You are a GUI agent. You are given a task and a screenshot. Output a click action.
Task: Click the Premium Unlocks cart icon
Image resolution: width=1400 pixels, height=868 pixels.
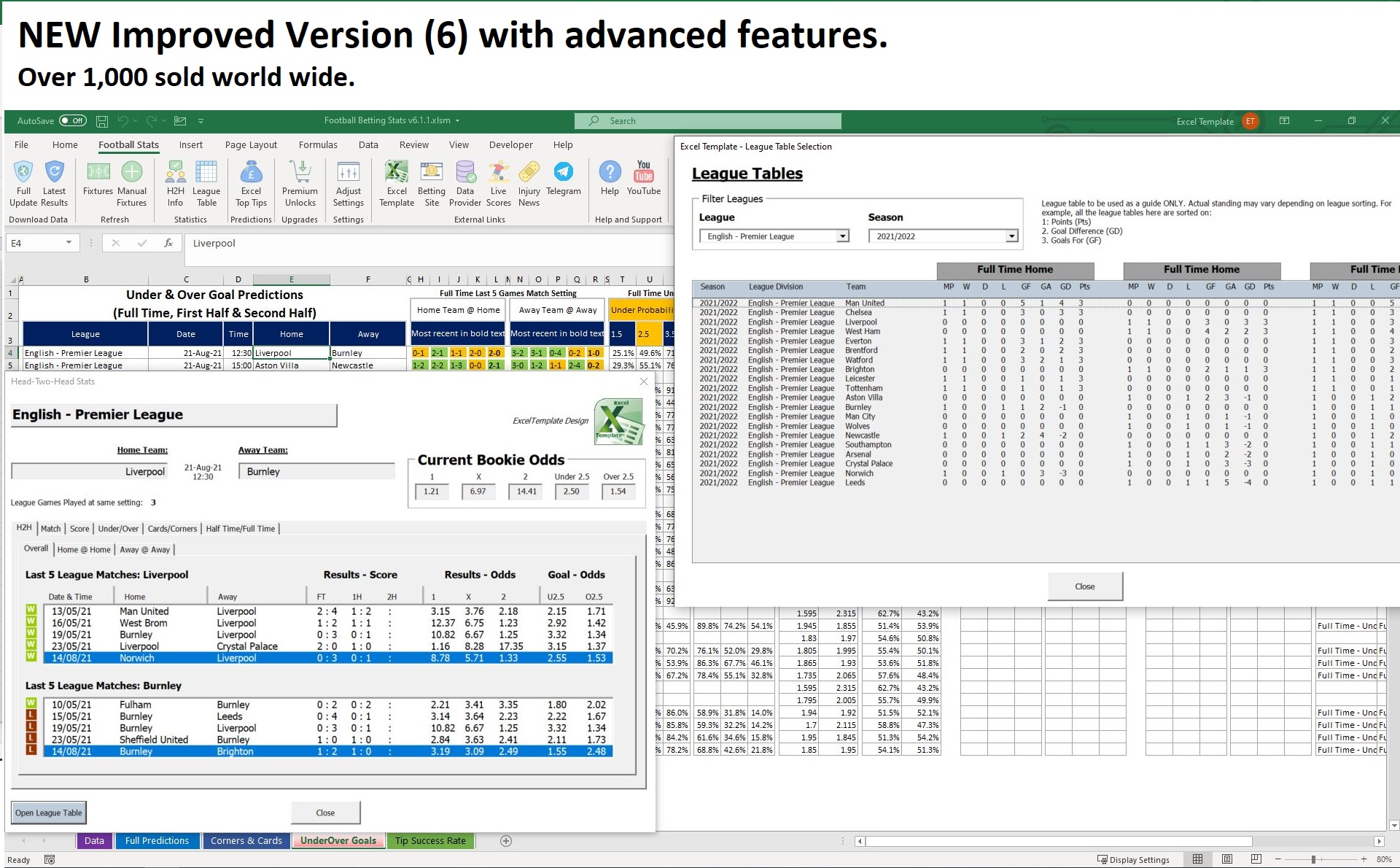point(300,173)
